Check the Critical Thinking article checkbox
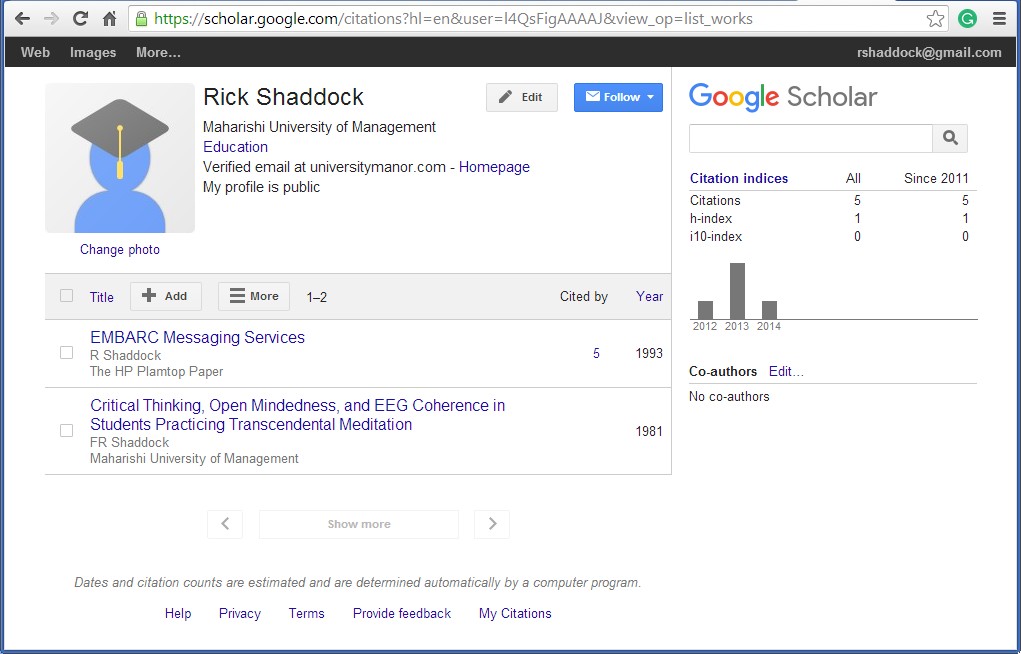Image resolution: width=1021 pixels, height=654 pixels. click(66, 431)
